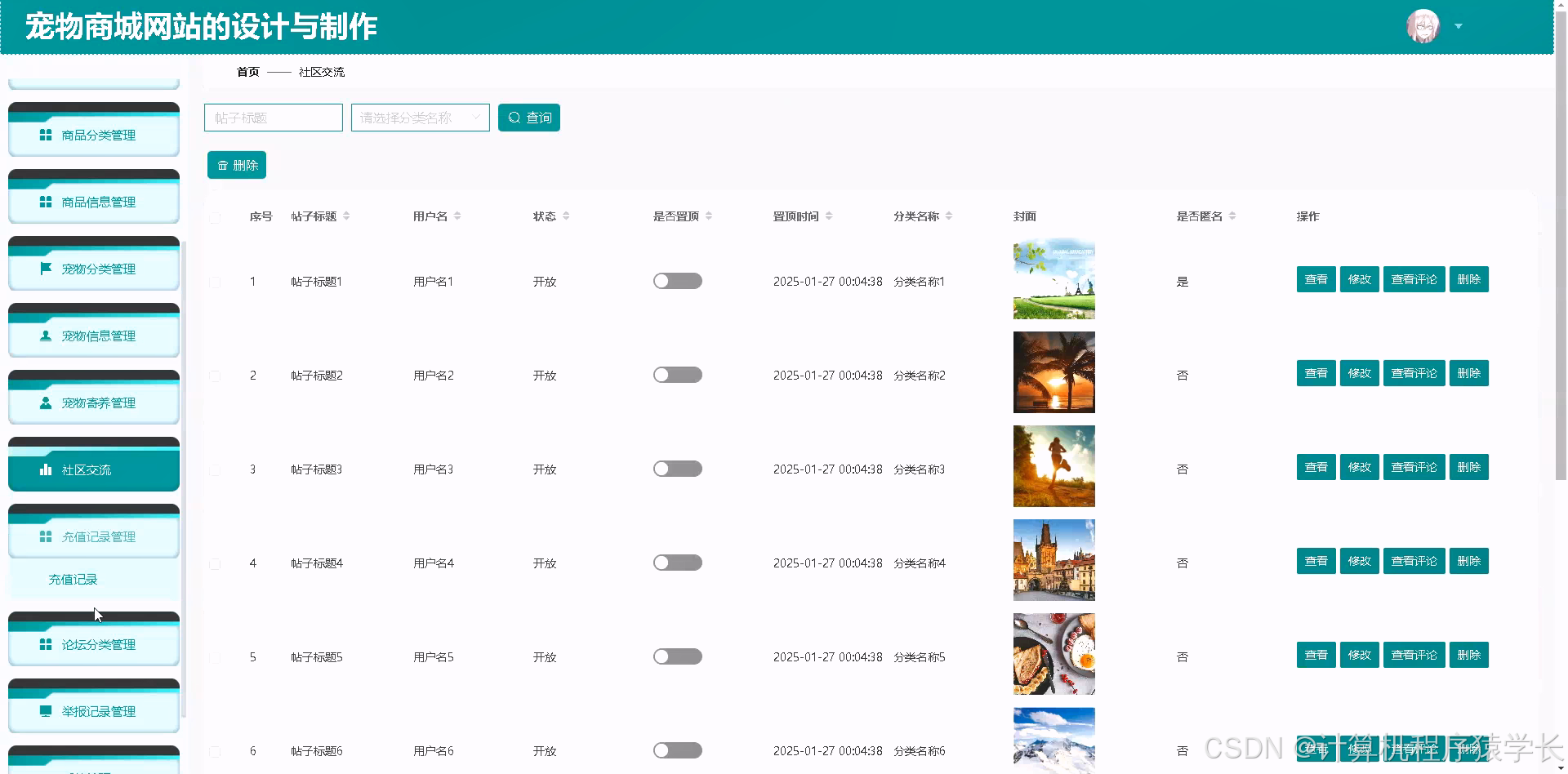The width and height of the screenshot is (1568, 774).
Task: Click the 用户名3 cell
Action: pyautogui.click(x=433, y=469)
